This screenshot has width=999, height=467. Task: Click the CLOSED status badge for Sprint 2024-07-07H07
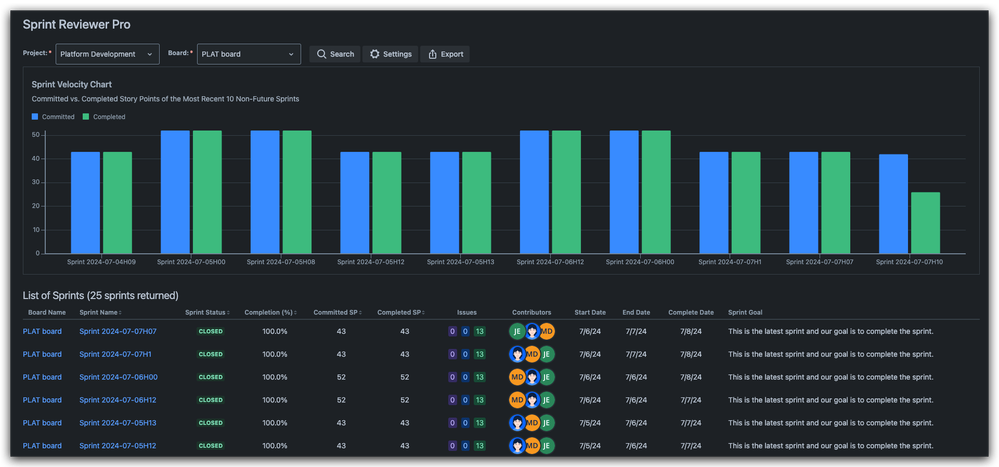tap(211, 331)
